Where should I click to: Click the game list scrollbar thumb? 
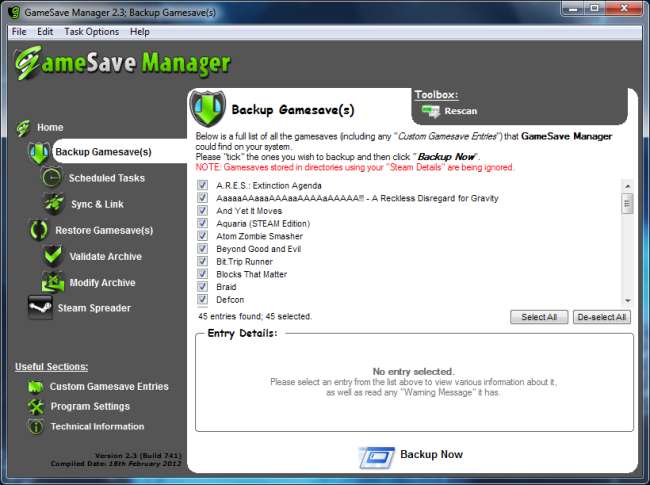[627, 204]
